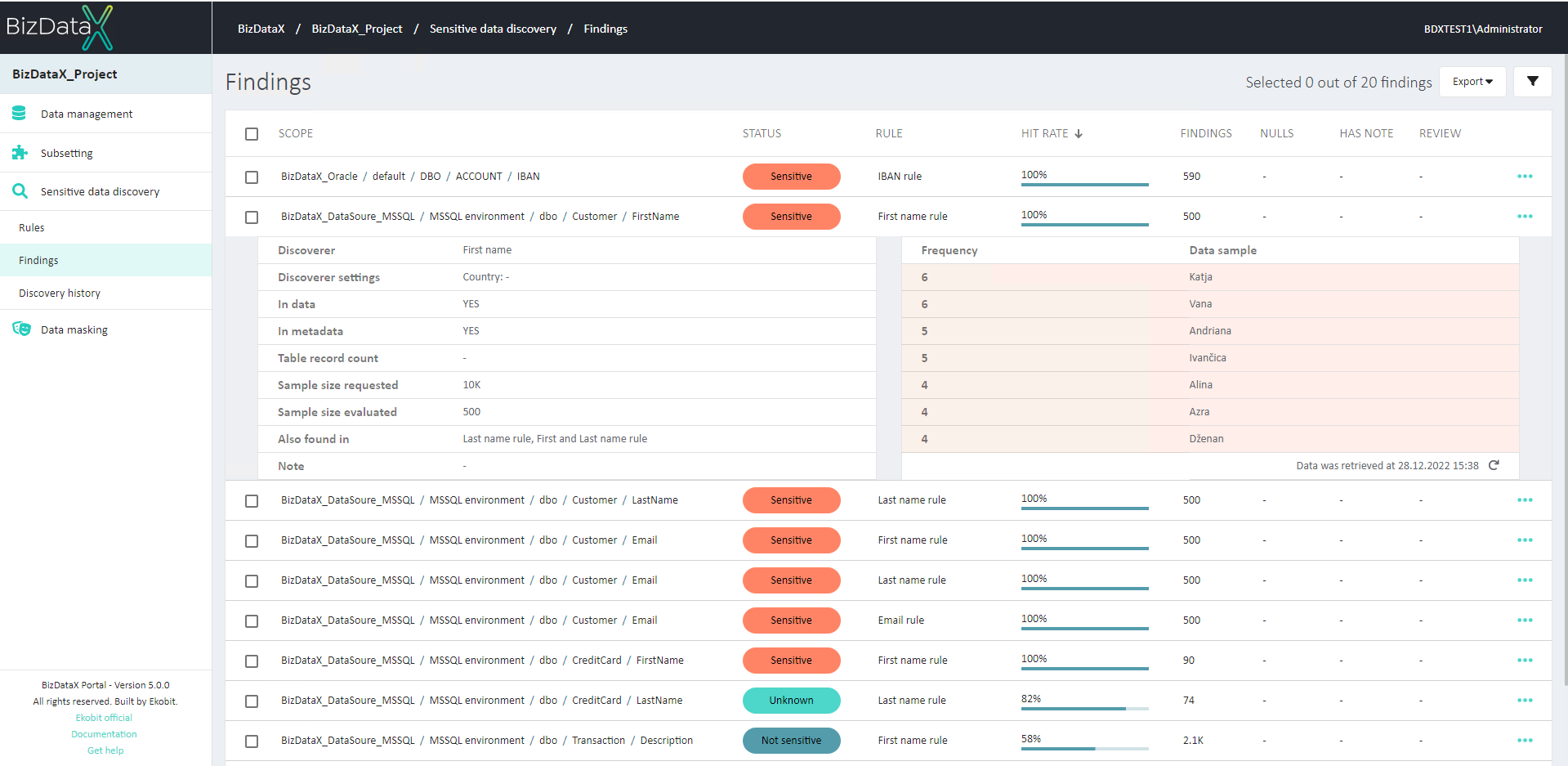Select the Customer FirstName finding checkbox
The width and height of the screenshot is (1568, 766).
pos(252,217)
